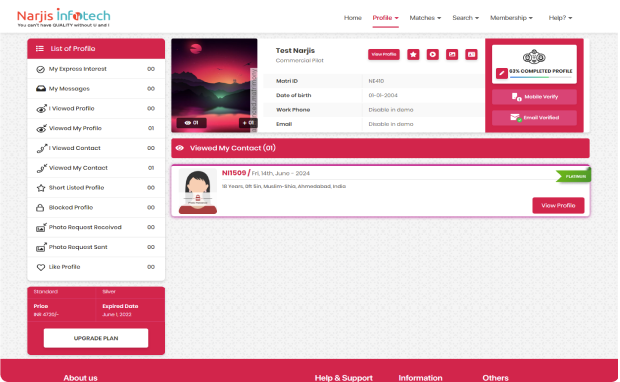The height and width of the screenshot is (382, 620).
Task: Open Photo Request Sent list
Action: point(96,247)
